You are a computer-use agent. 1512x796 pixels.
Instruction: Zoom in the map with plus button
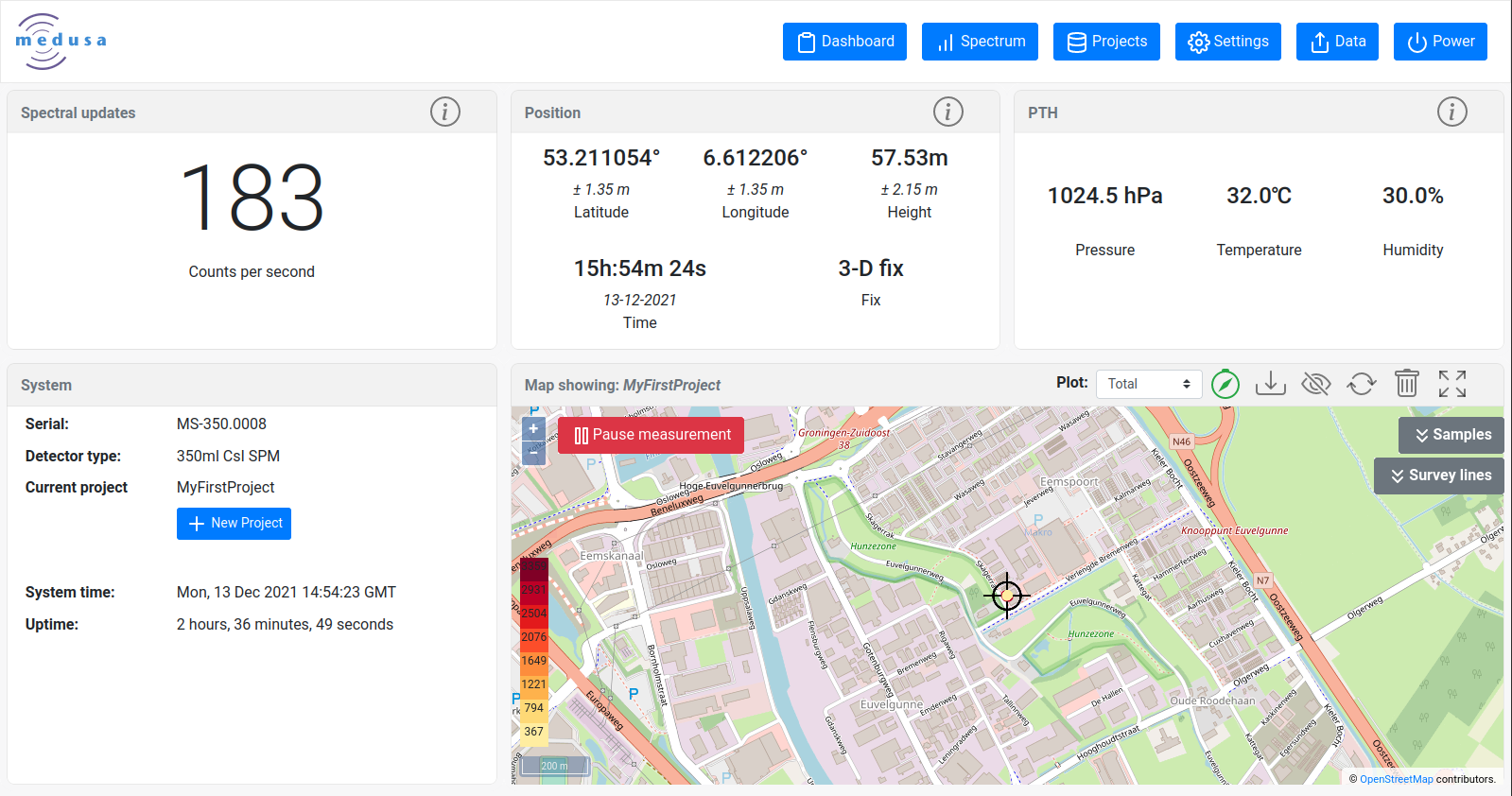pos(533,429)
